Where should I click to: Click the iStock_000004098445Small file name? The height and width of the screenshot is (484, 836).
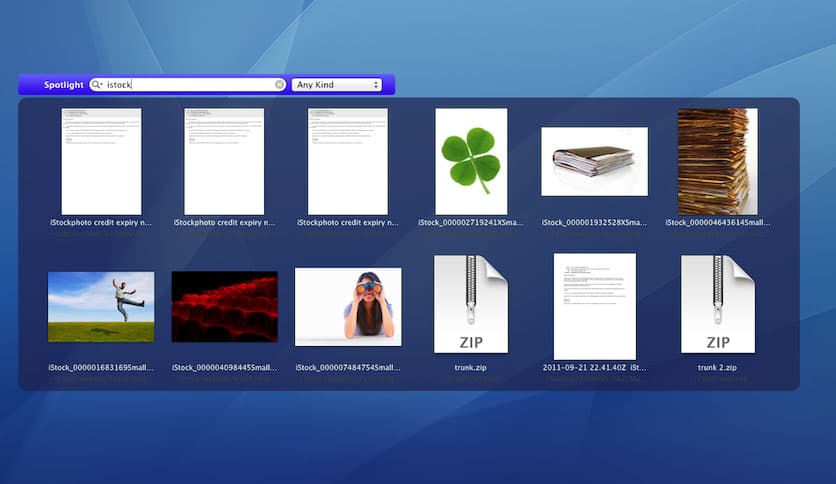pyautogui.click(x=224, y=368)
